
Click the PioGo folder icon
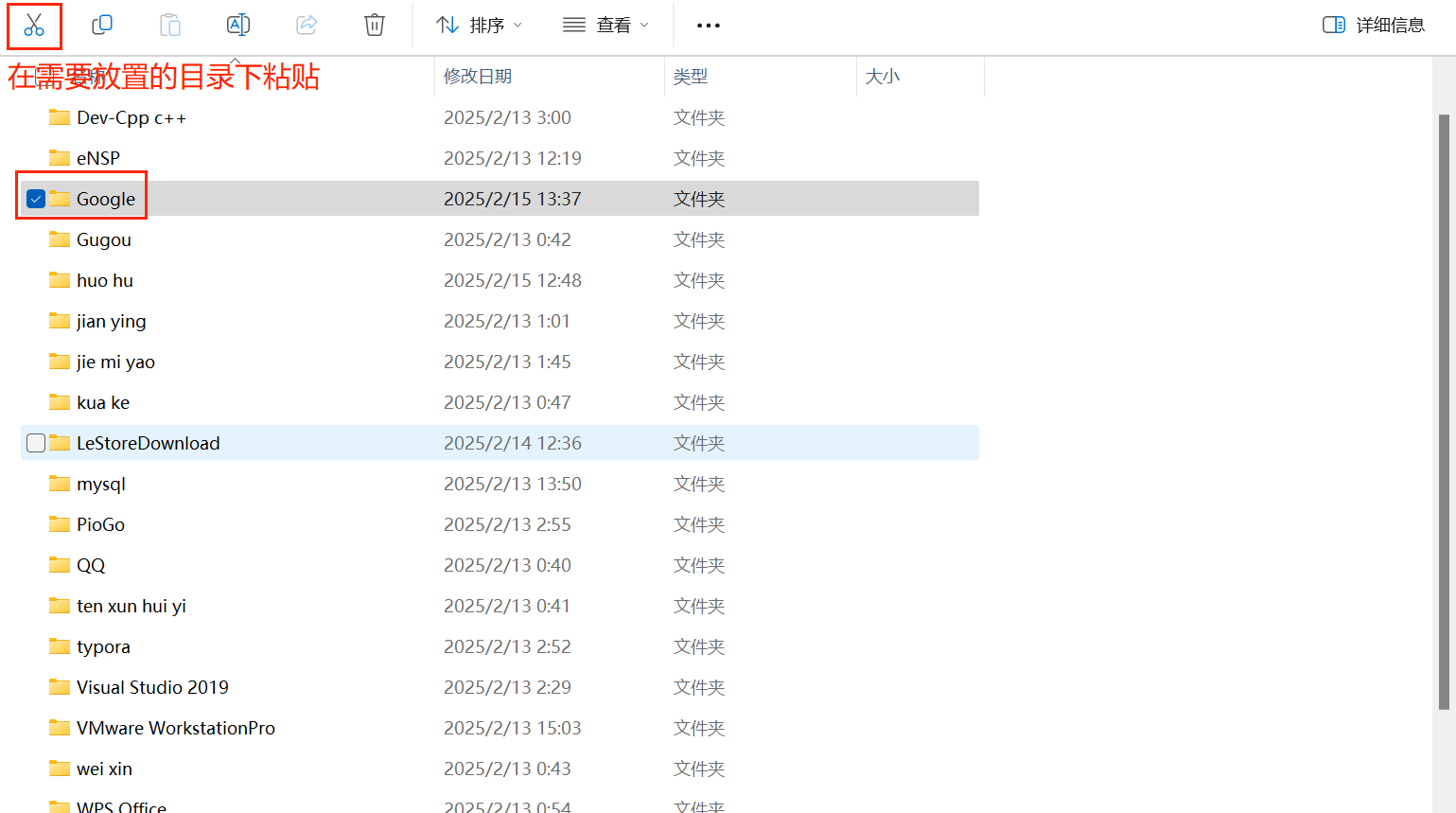[x=60, y=524]
